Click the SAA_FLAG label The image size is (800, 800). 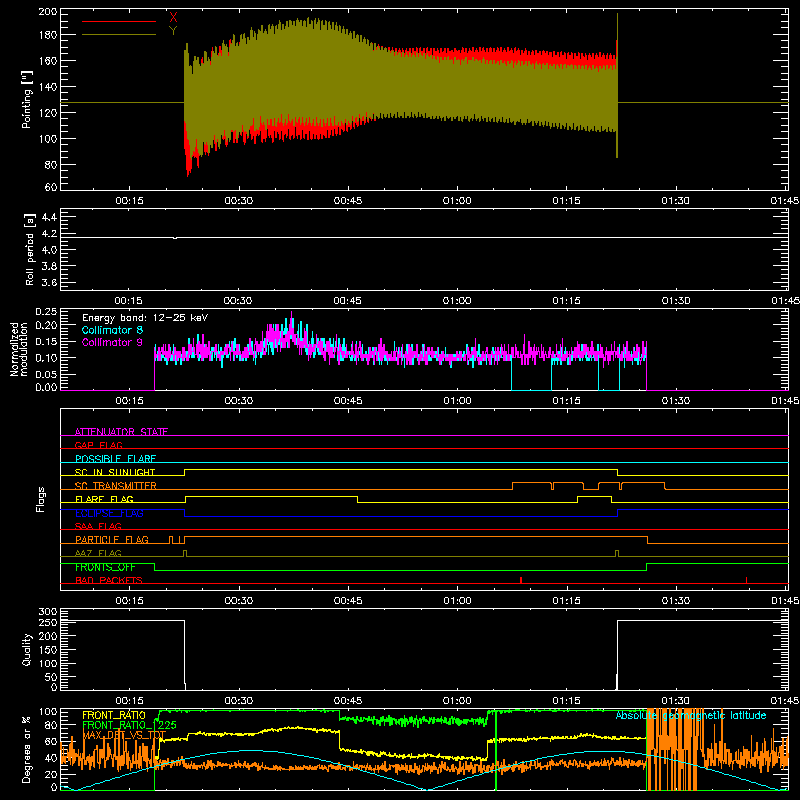point(98,526)
